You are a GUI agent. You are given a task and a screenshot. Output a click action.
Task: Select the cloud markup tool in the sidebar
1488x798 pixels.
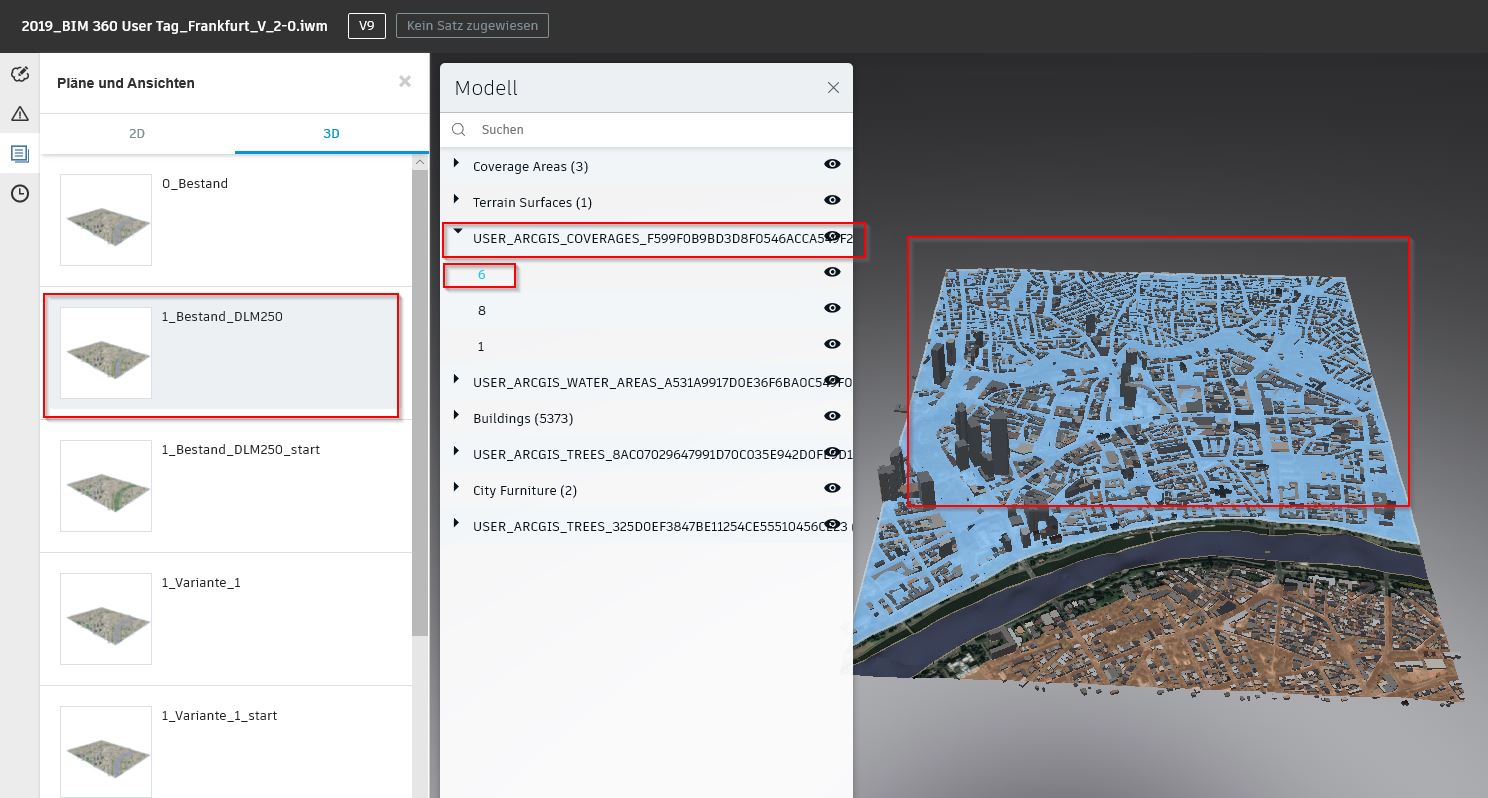pos(19,74)
